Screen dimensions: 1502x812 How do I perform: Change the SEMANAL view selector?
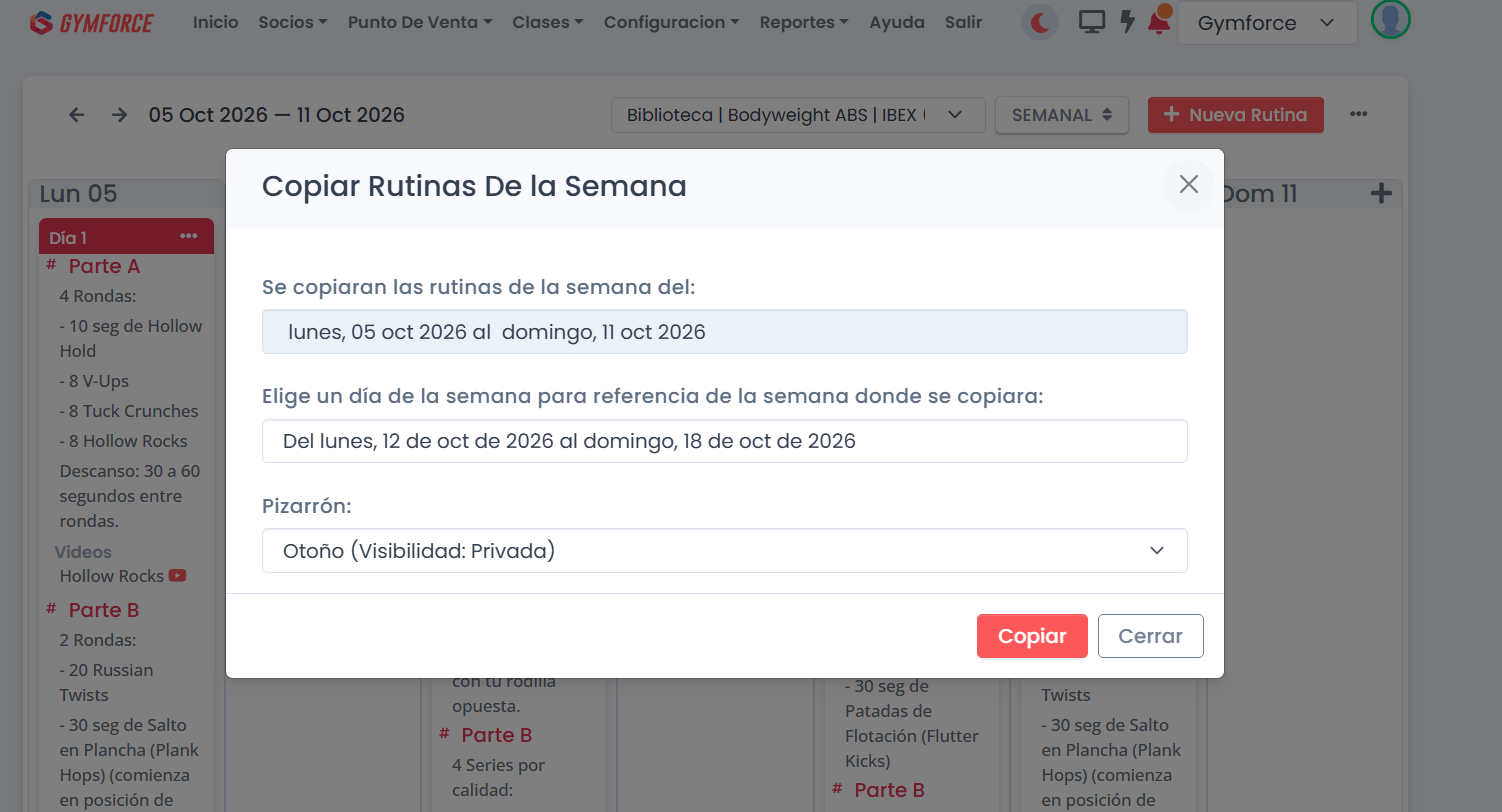(x=1062, y=115)
